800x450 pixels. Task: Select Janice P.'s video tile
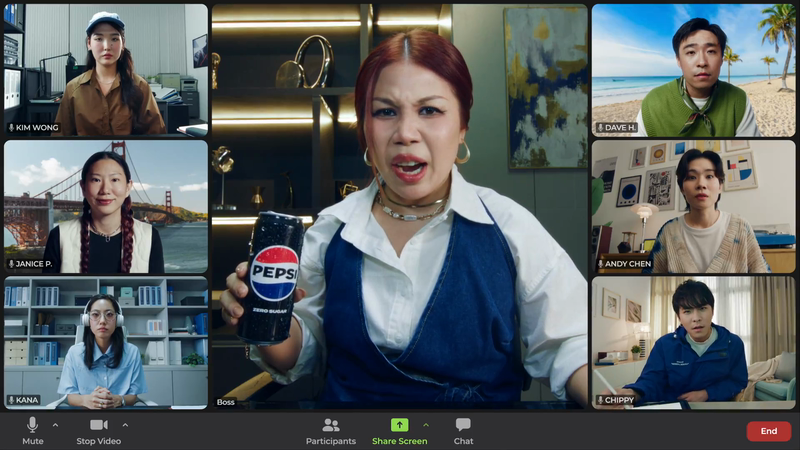[x=106, y=207]
